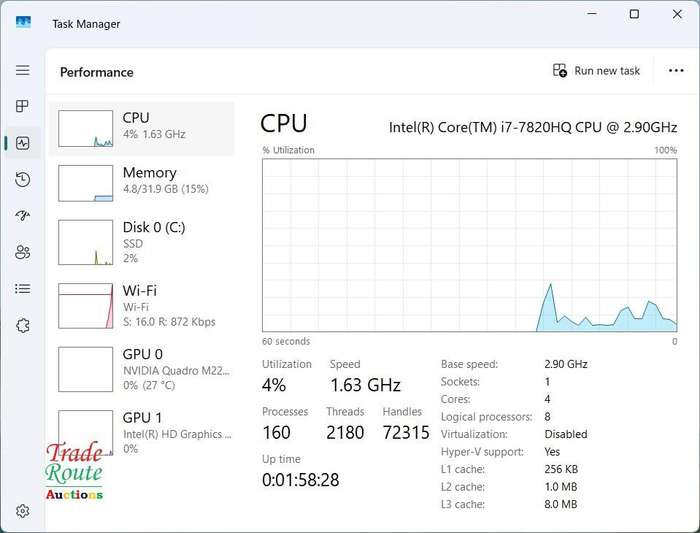Select Disk 0 (C:) item
The image size is (700, 533).
point(141,242)
